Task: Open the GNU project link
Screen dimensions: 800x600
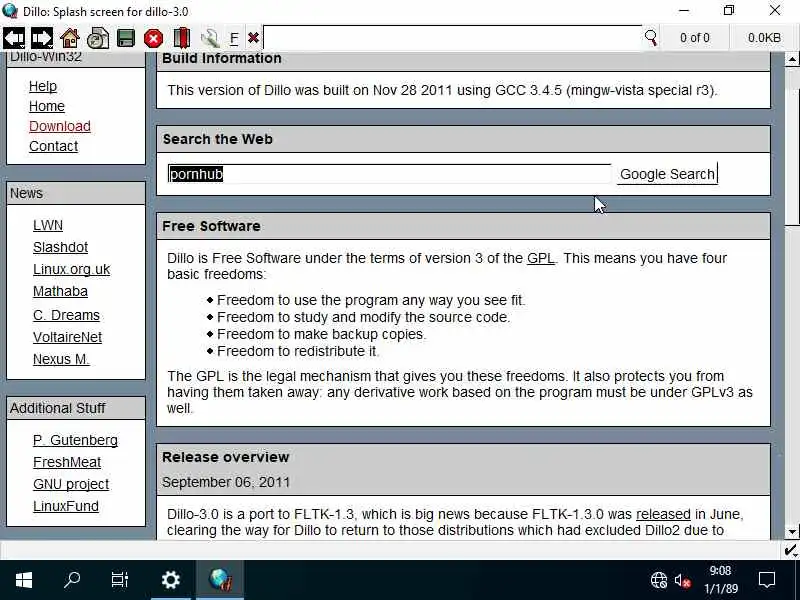Action: 71,484
